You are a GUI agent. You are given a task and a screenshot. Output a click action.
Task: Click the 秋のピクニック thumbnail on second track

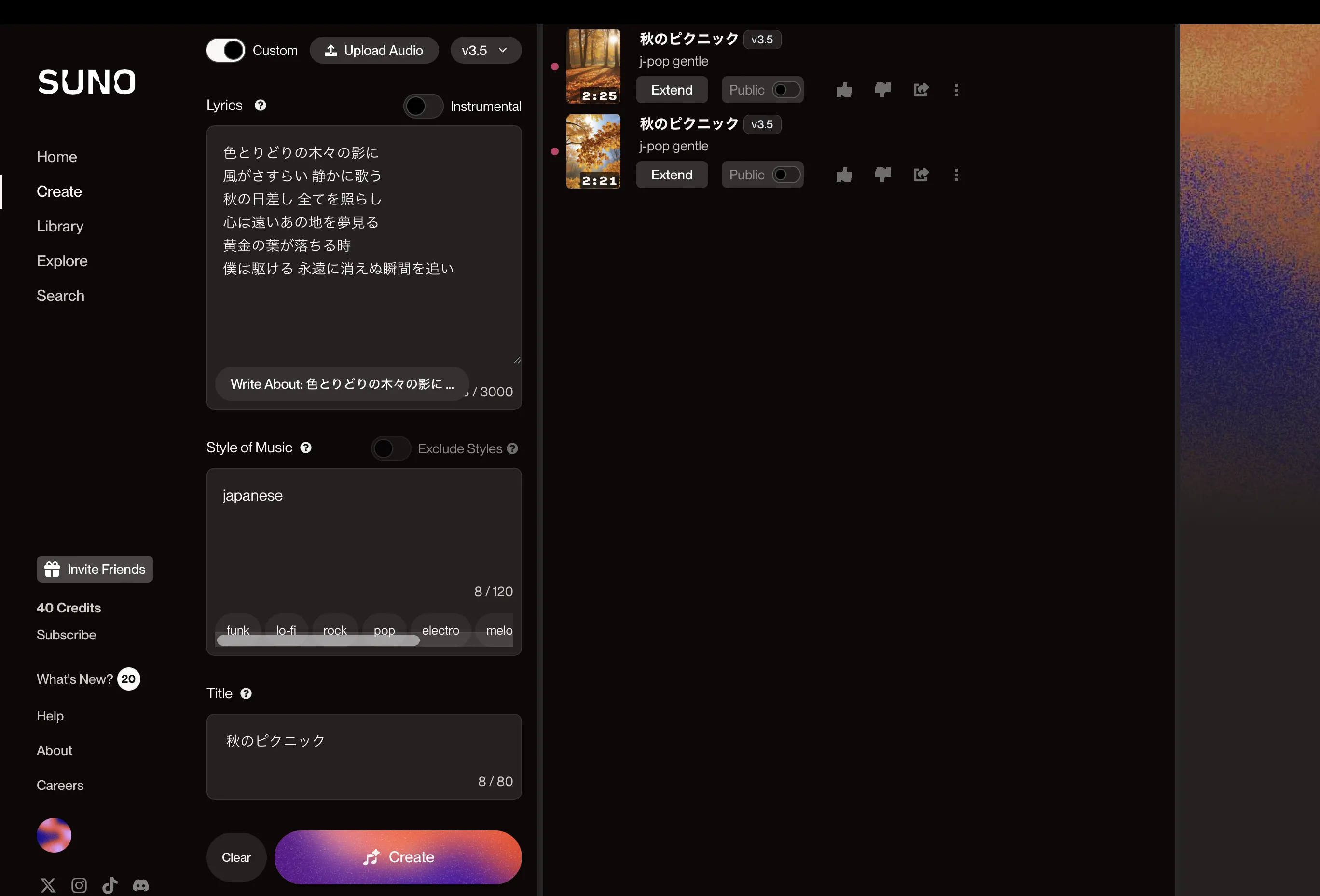pos(592,151)
